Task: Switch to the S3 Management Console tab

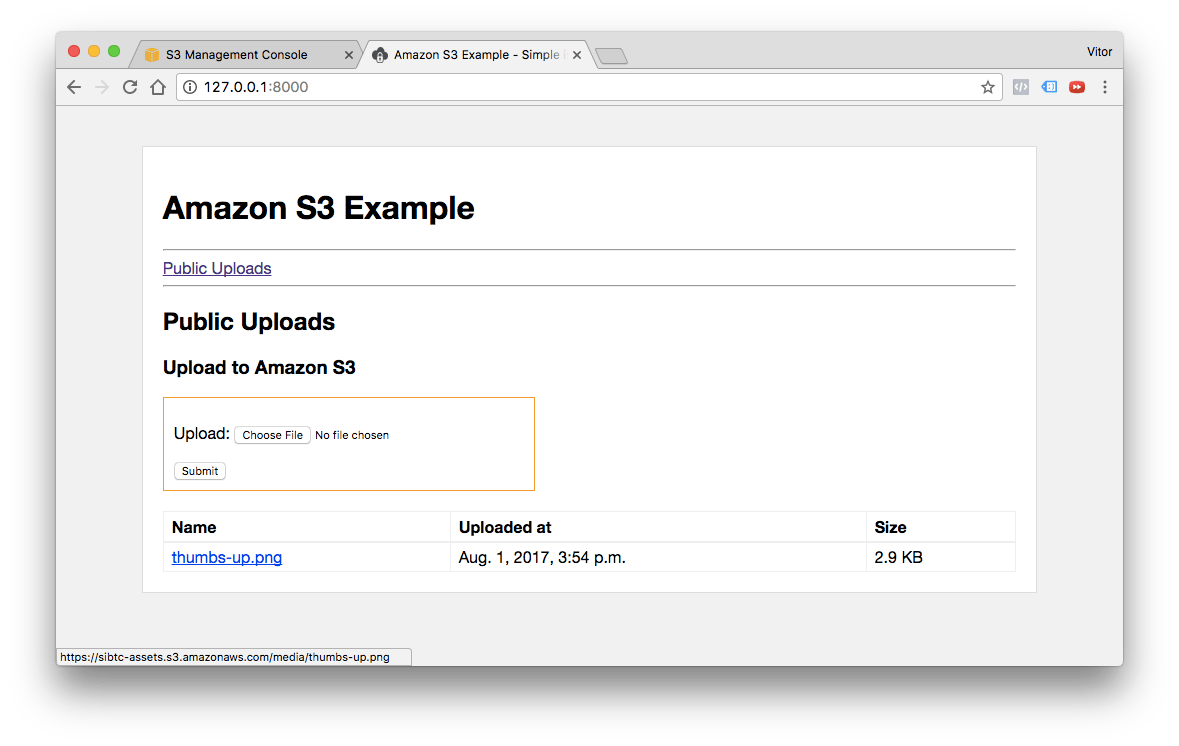Action: (240, 54)
